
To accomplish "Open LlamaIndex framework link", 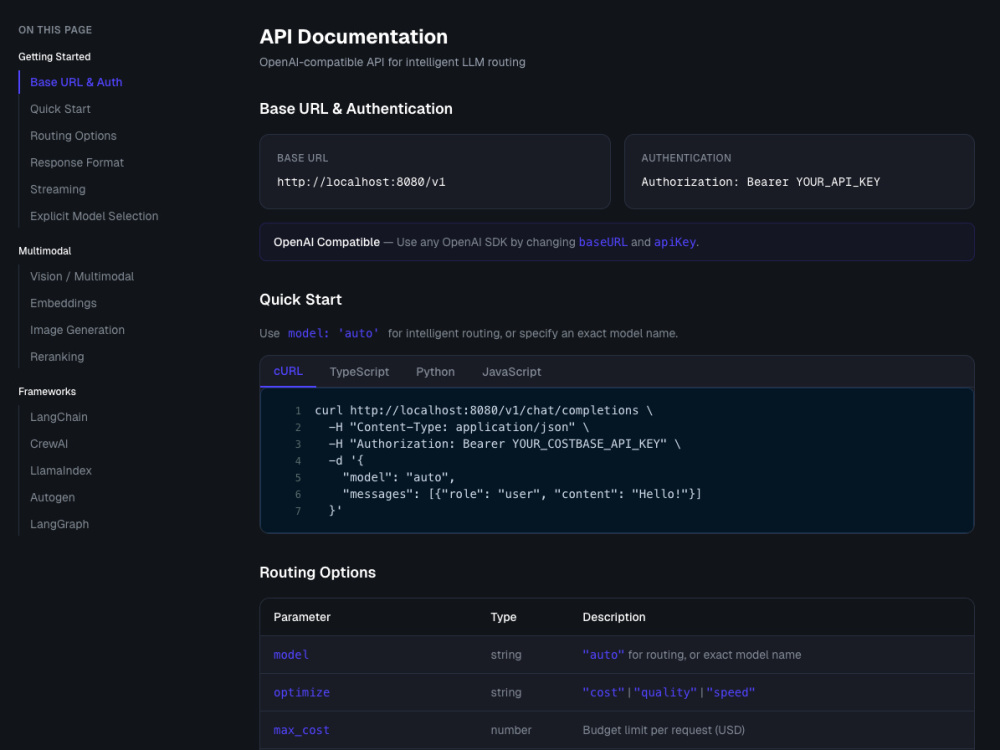I will pos(61,470).
